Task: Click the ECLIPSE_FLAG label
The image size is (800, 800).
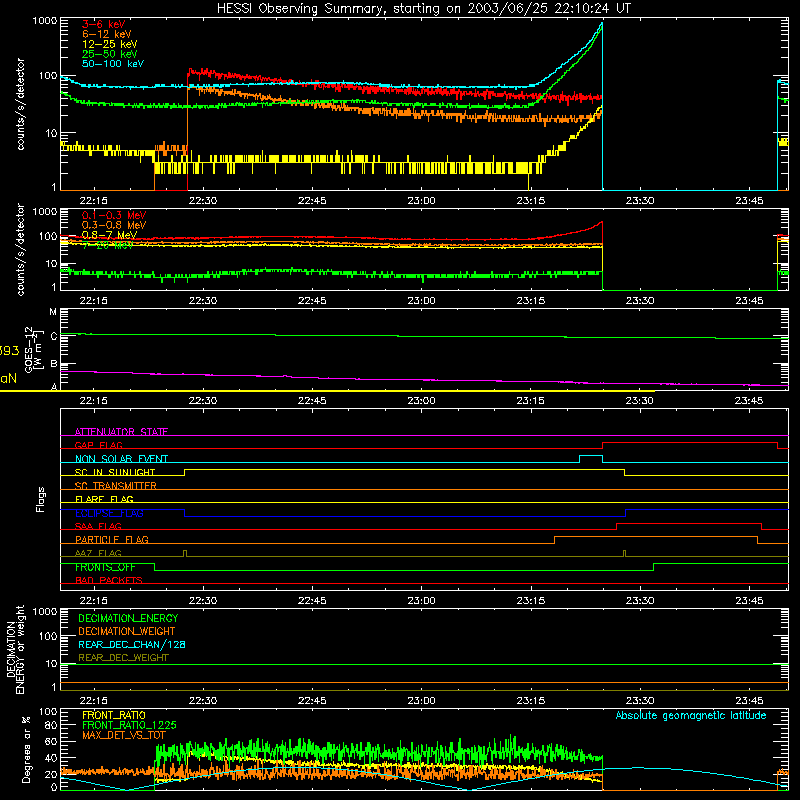Action: coord(109,513)
